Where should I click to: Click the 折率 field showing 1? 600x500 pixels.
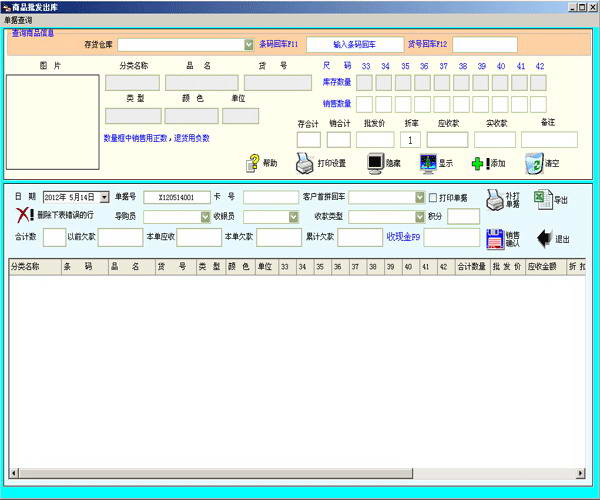(410, 140)
